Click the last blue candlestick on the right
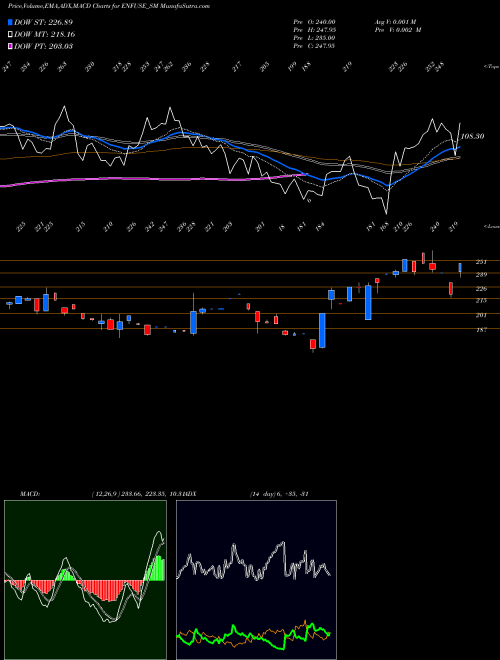The width and height of the screenshot is (500, 660). 460,268
